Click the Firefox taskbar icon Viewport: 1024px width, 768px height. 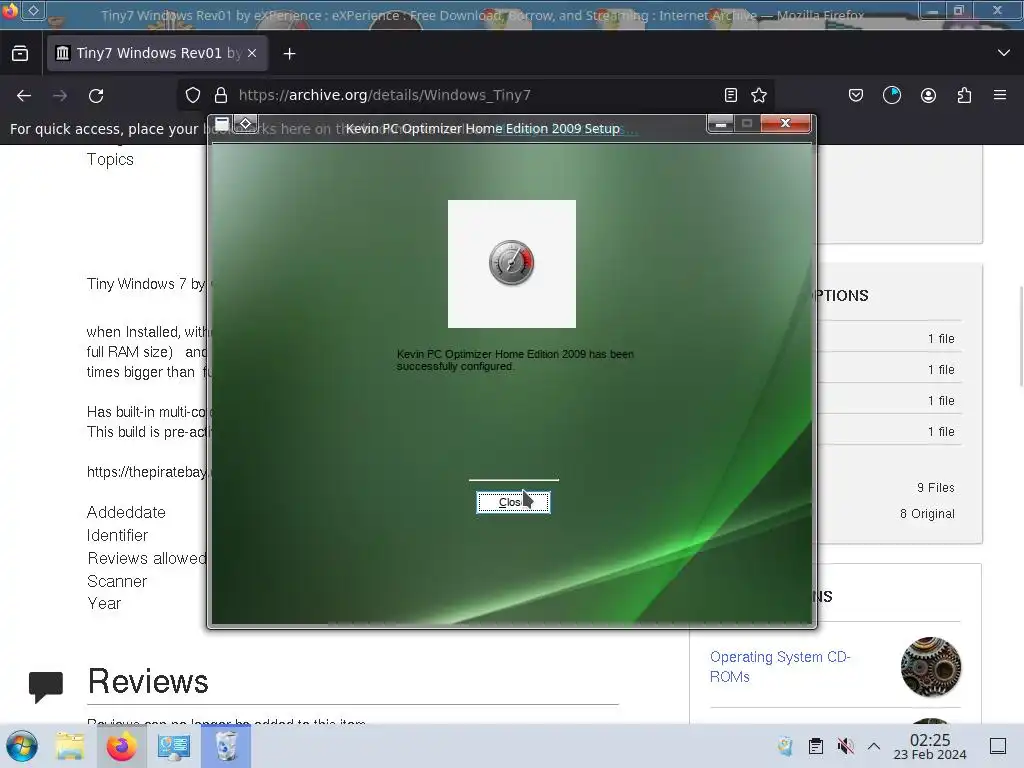121,746
